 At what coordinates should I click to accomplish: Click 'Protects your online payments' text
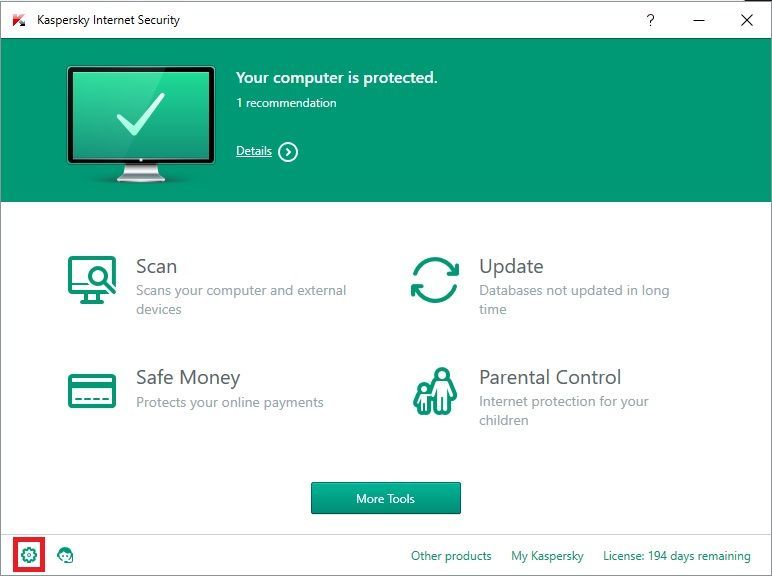tap(230, 402)
